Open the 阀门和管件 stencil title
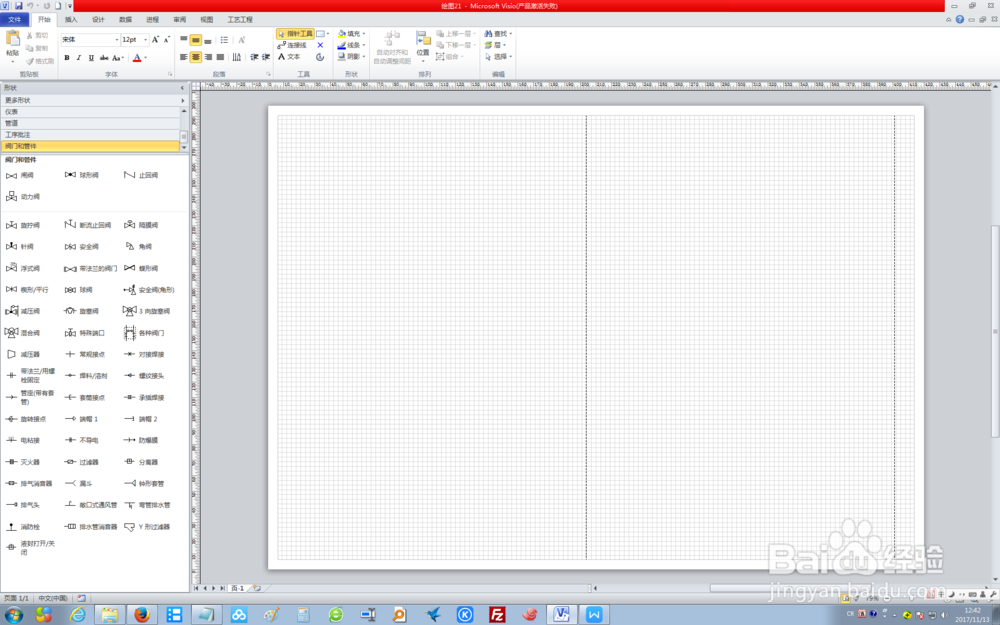1000x625 pixels. click(90, 146)
